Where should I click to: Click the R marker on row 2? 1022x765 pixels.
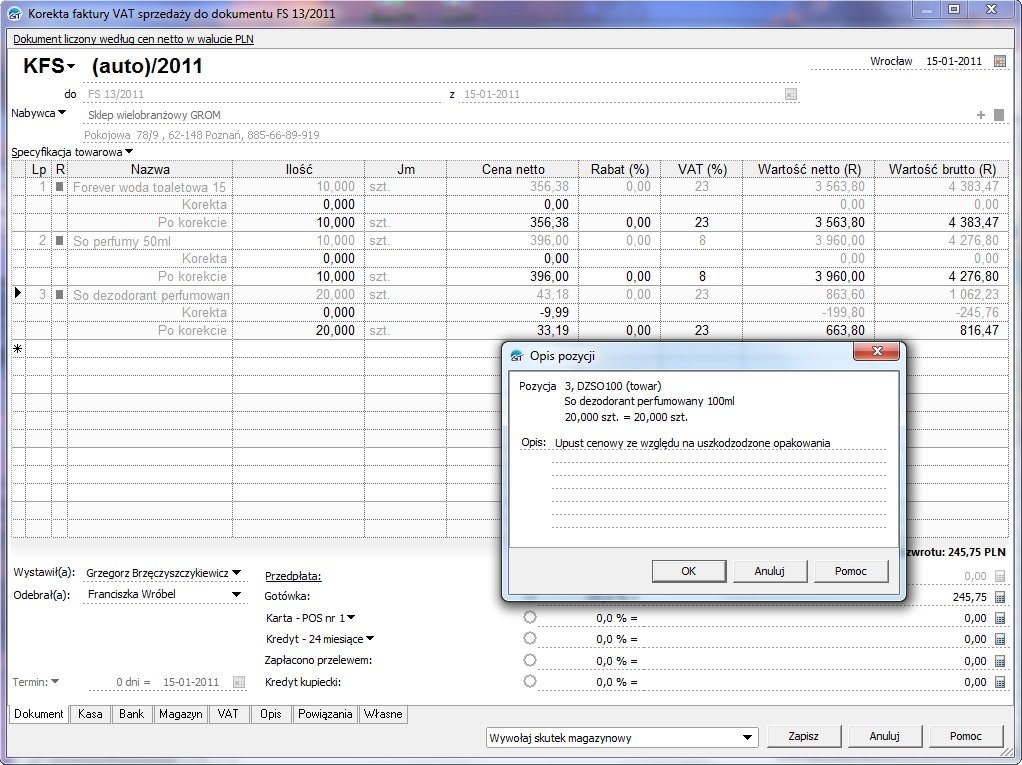[x=59, y=240]
